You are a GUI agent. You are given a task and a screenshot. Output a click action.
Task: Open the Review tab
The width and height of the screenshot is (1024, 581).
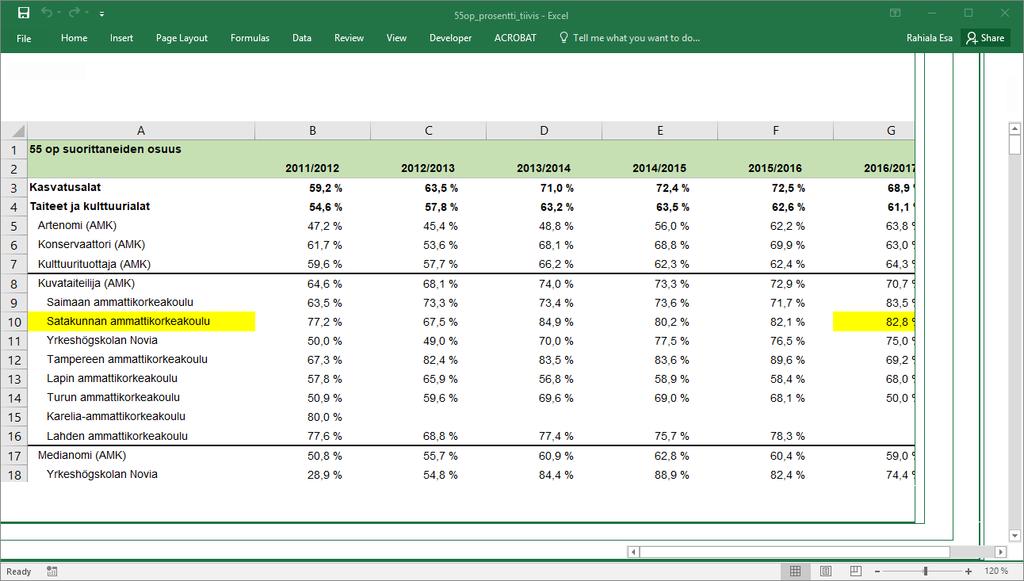(x=349, y=38)
